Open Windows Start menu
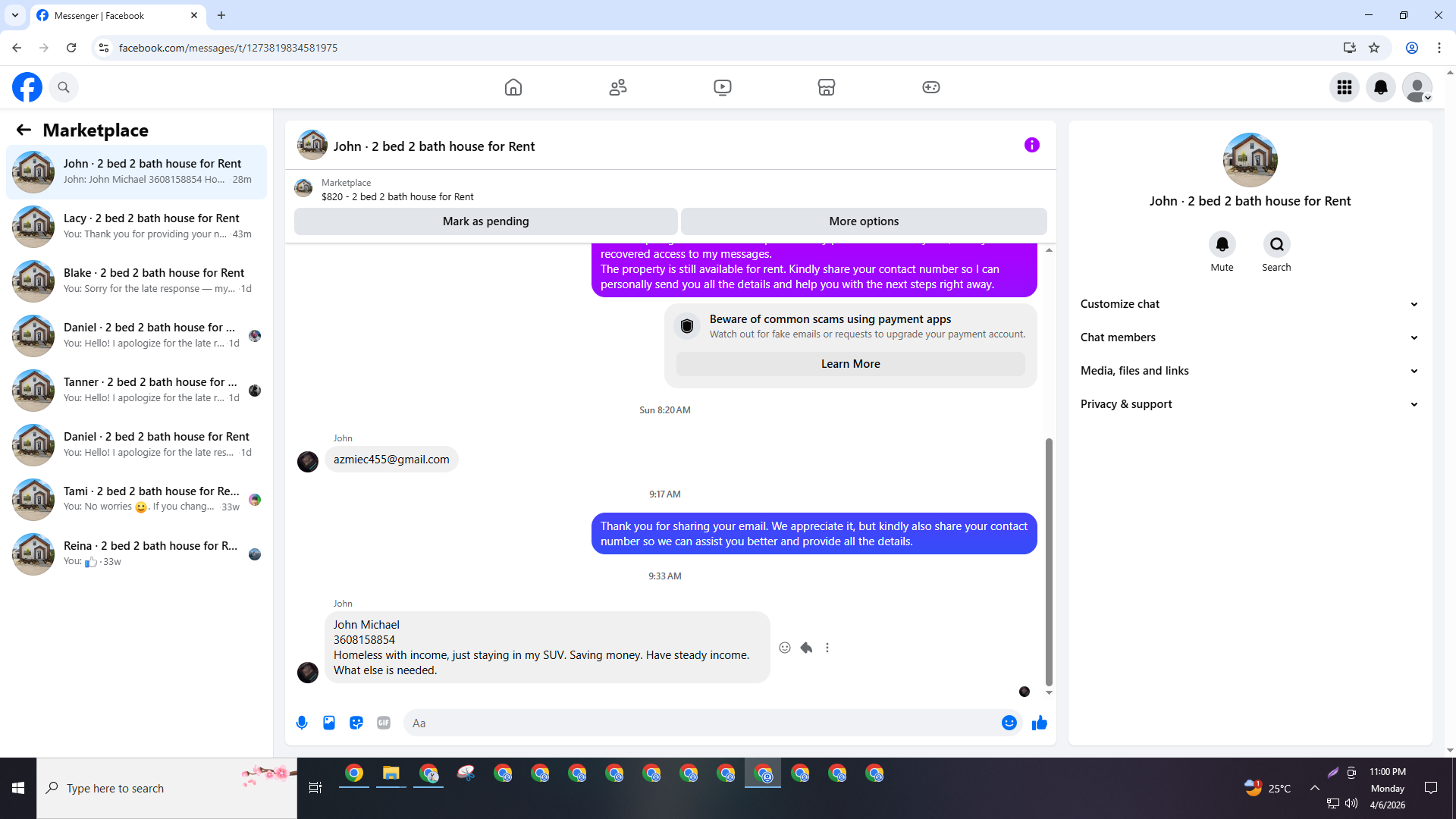 (18, 788)
